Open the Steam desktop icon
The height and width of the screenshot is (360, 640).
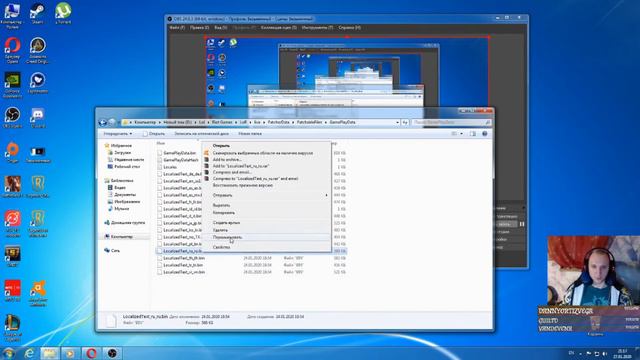click(37, 14)
